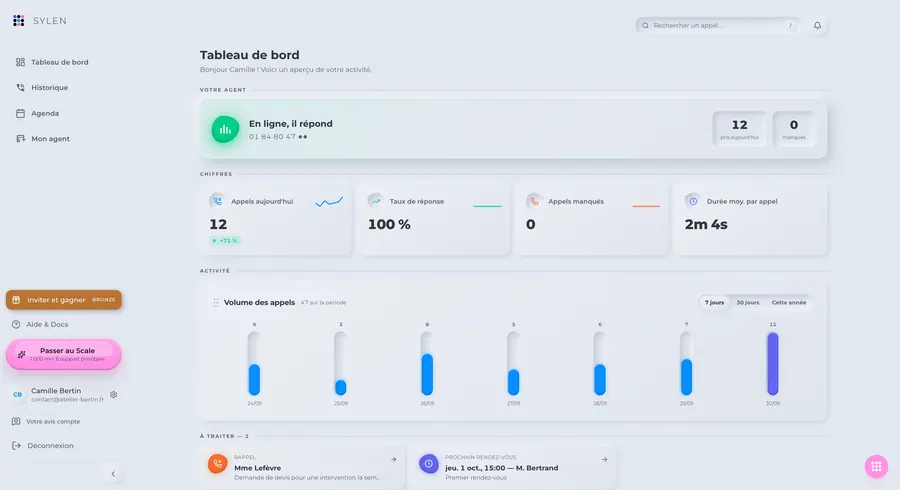
Task: Select the Cette année period tab
Action: pos(789,302)
